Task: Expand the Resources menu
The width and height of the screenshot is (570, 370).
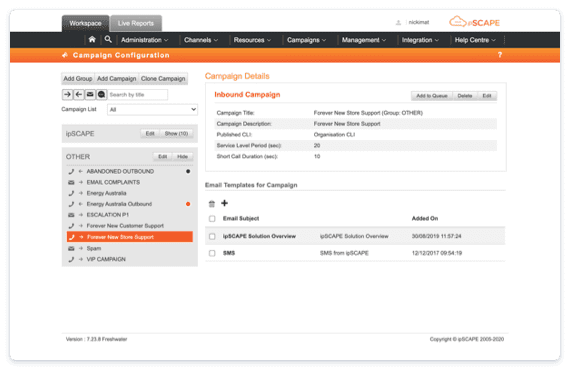Action: [x=252, y=40]
